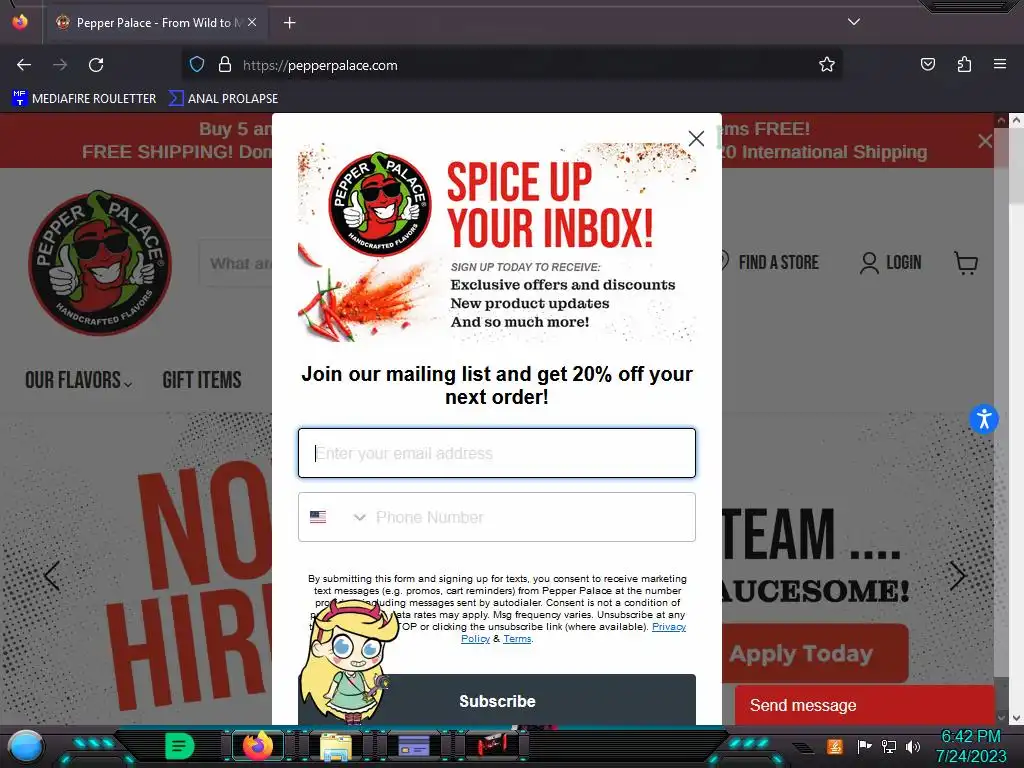Open the Save to Pocket icon
Screen dimensions: 1024x768
[927, 65]
